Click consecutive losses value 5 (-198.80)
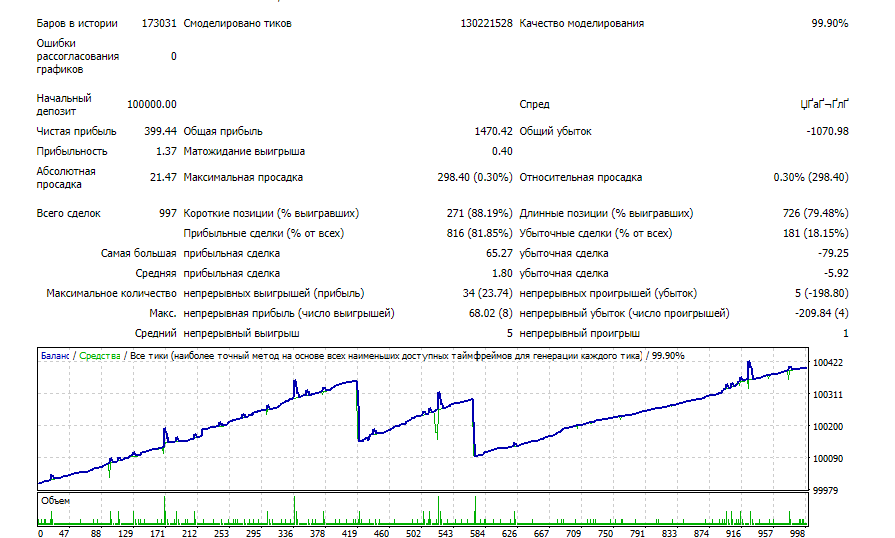 822,293
